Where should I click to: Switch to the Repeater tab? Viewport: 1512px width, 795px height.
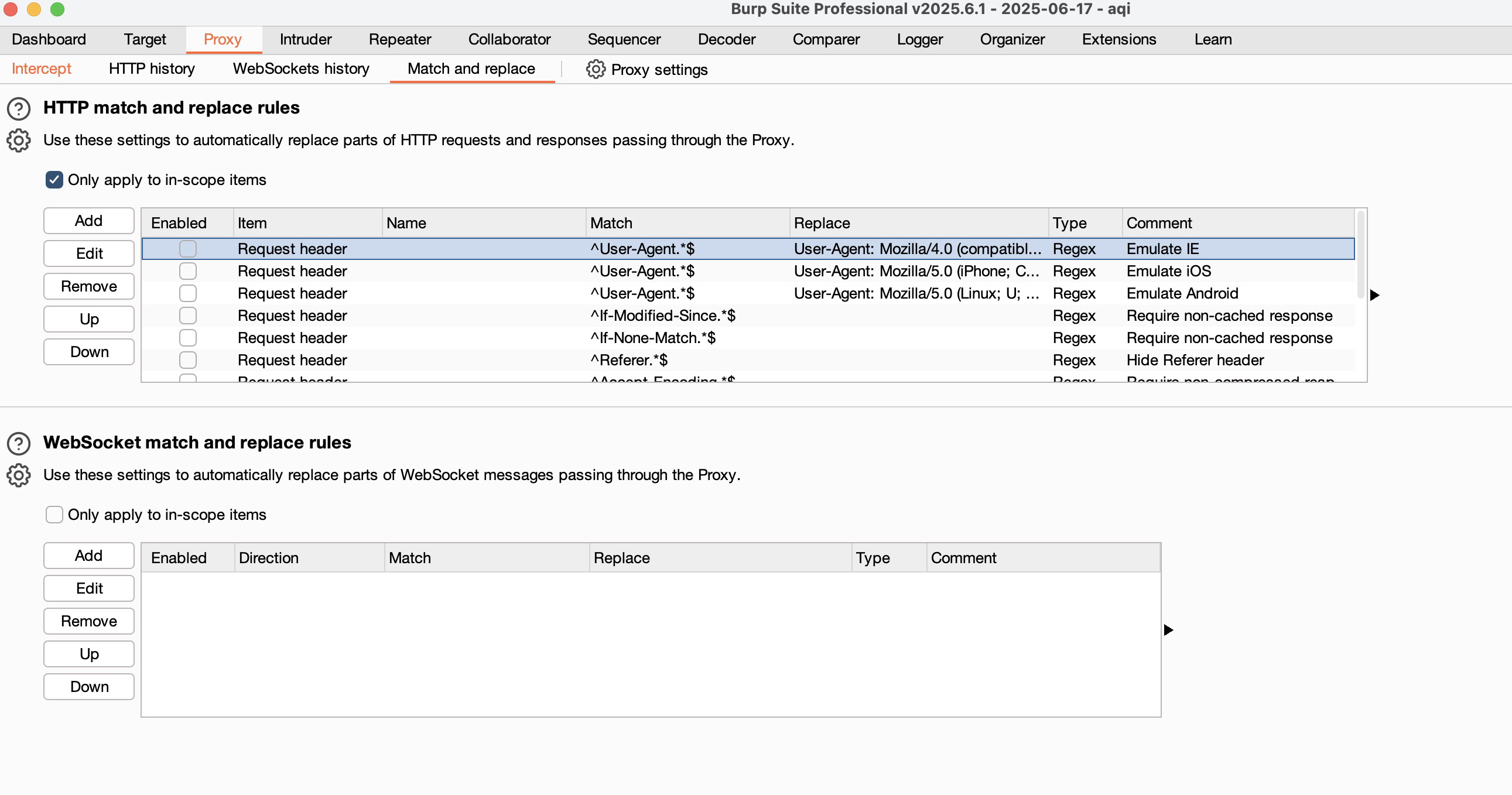[x=399, y=39]
